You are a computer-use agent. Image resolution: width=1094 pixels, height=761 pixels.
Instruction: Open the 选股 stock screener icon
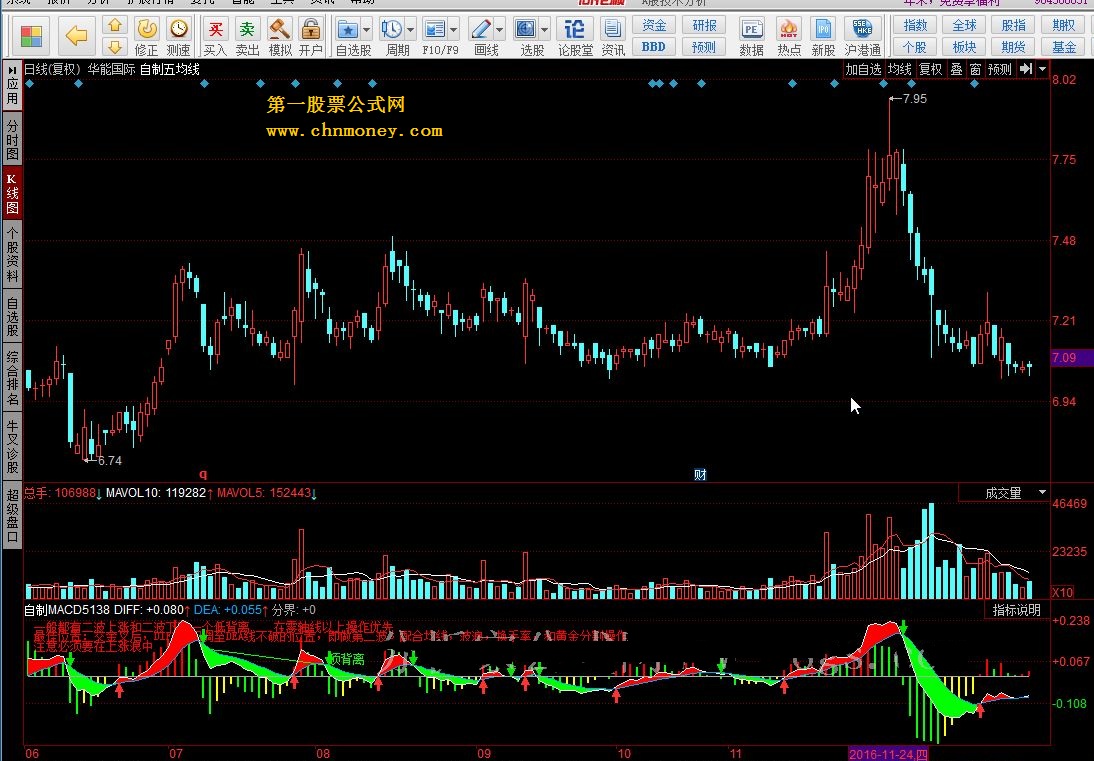coord(526,29)
